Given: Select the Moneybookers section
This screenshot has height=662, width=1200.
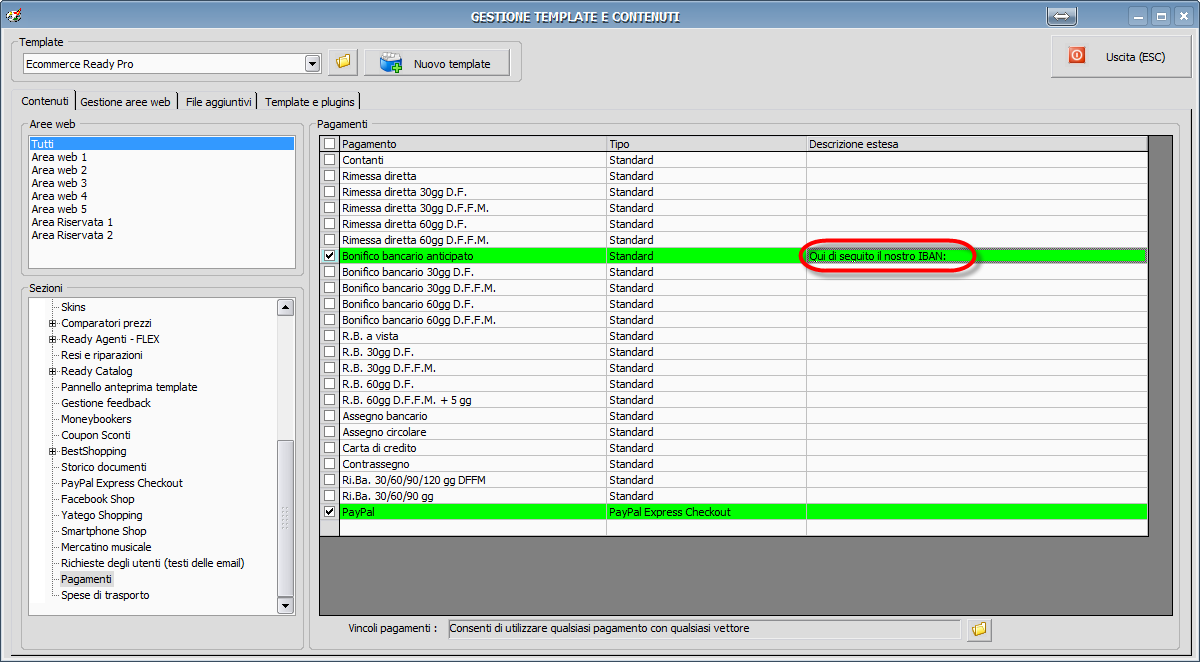Looking at the screenshot, I should pos(96,419).
